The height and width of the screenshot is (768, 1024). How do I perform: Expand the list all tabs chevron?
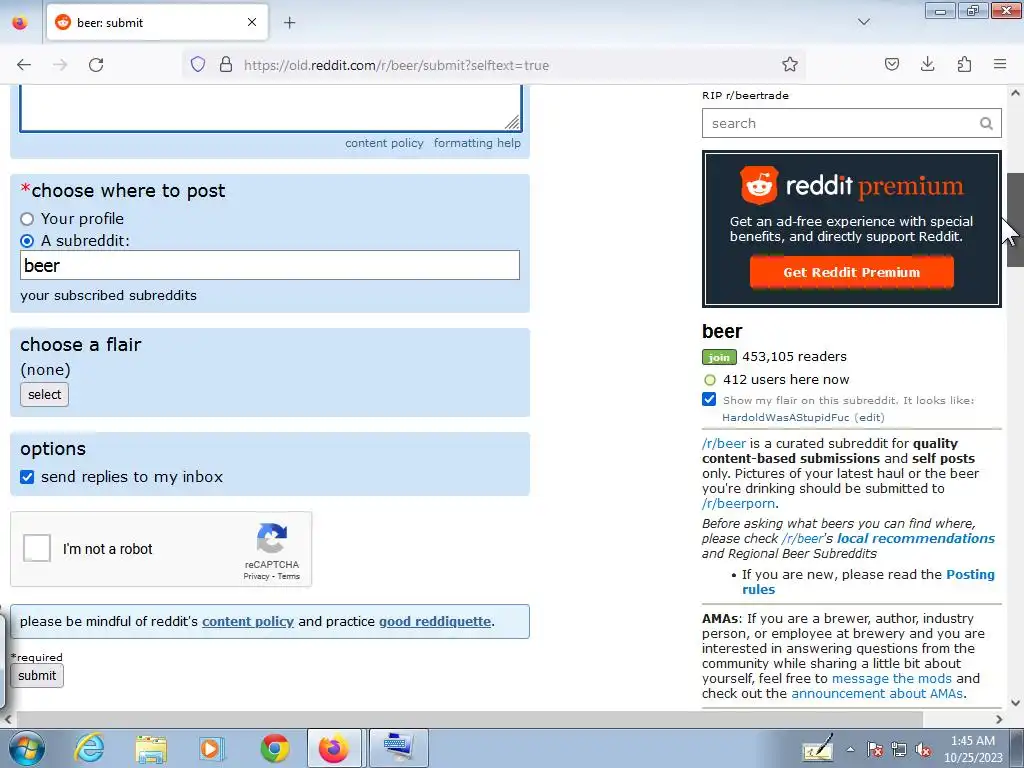click(x=863, y=22)
